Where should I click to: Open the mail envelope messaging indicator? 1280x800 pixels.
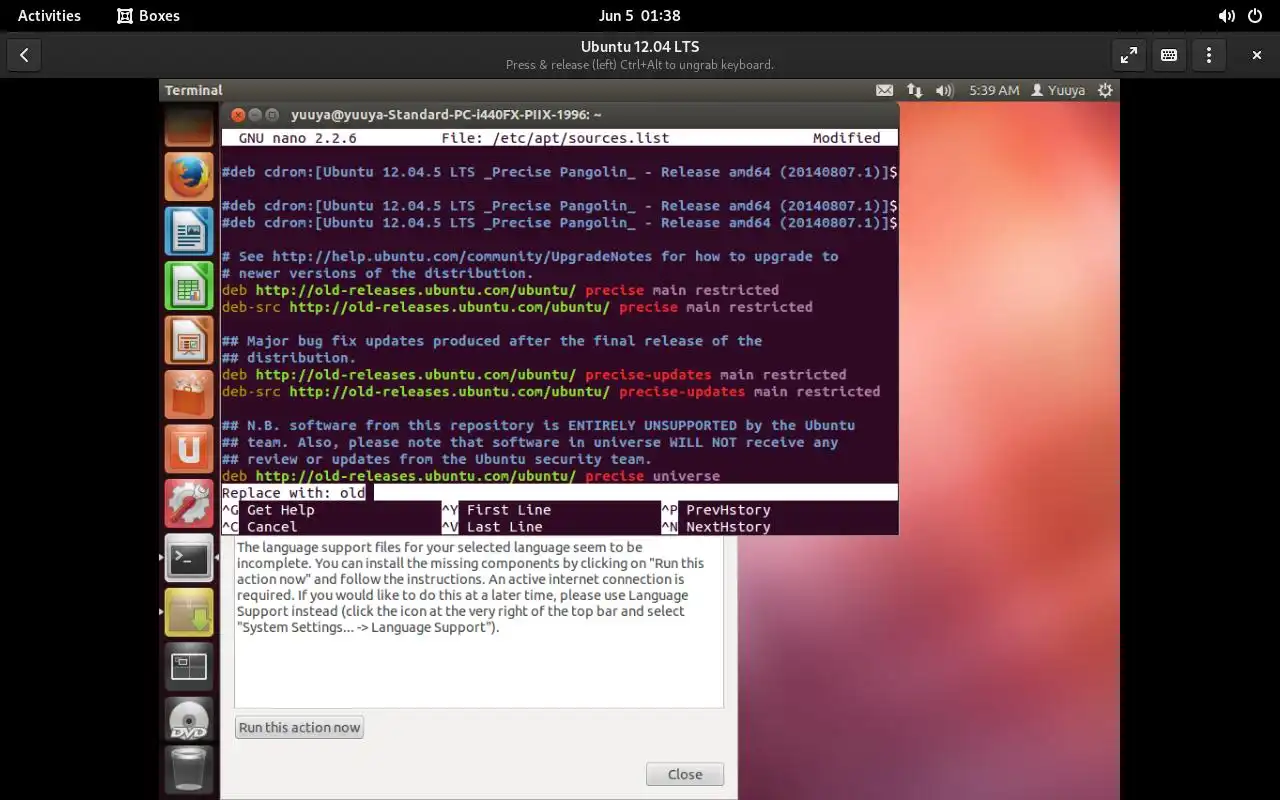884,90
